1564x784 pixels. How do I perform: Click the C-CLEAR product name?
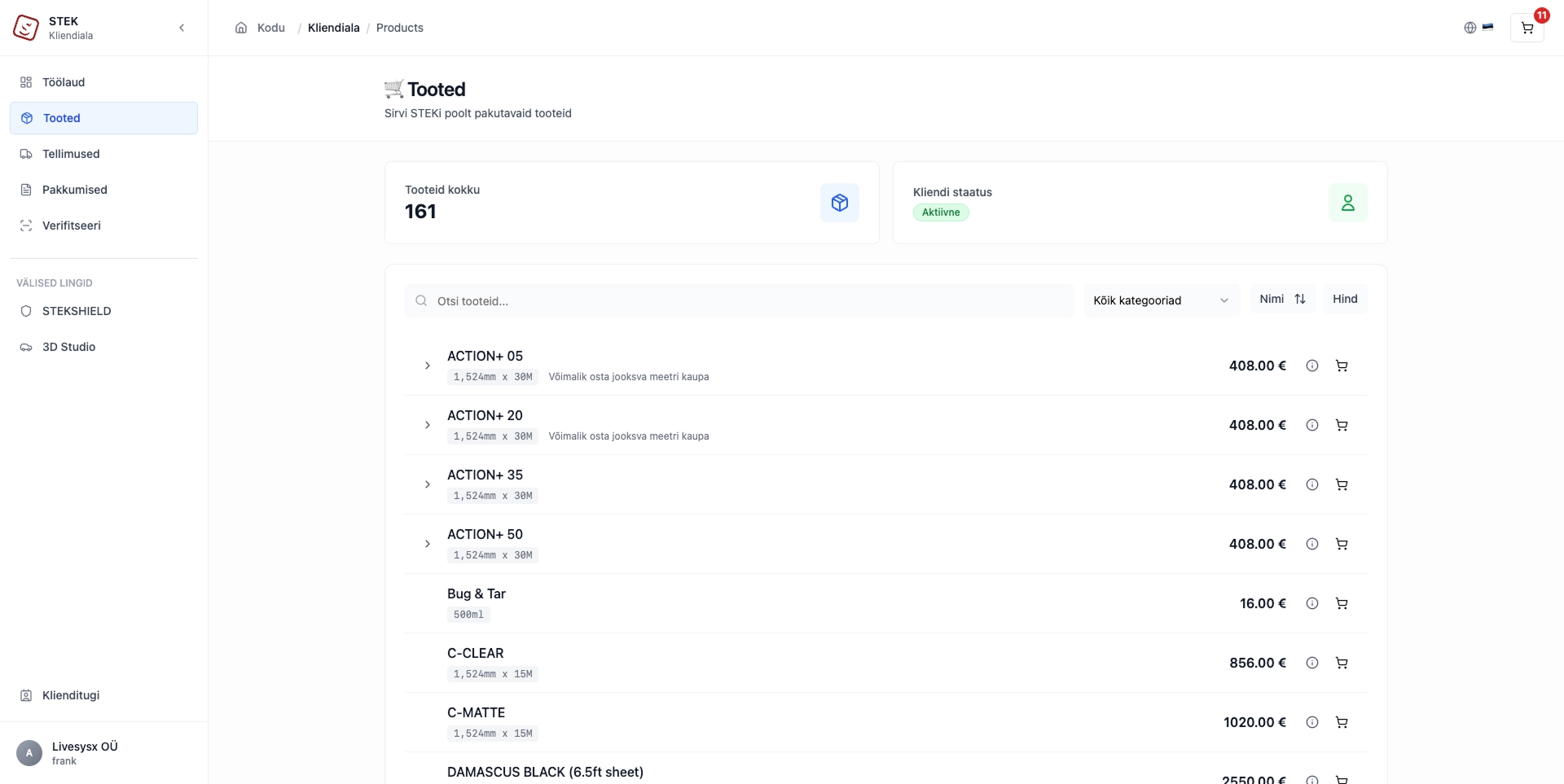[476, 653]
